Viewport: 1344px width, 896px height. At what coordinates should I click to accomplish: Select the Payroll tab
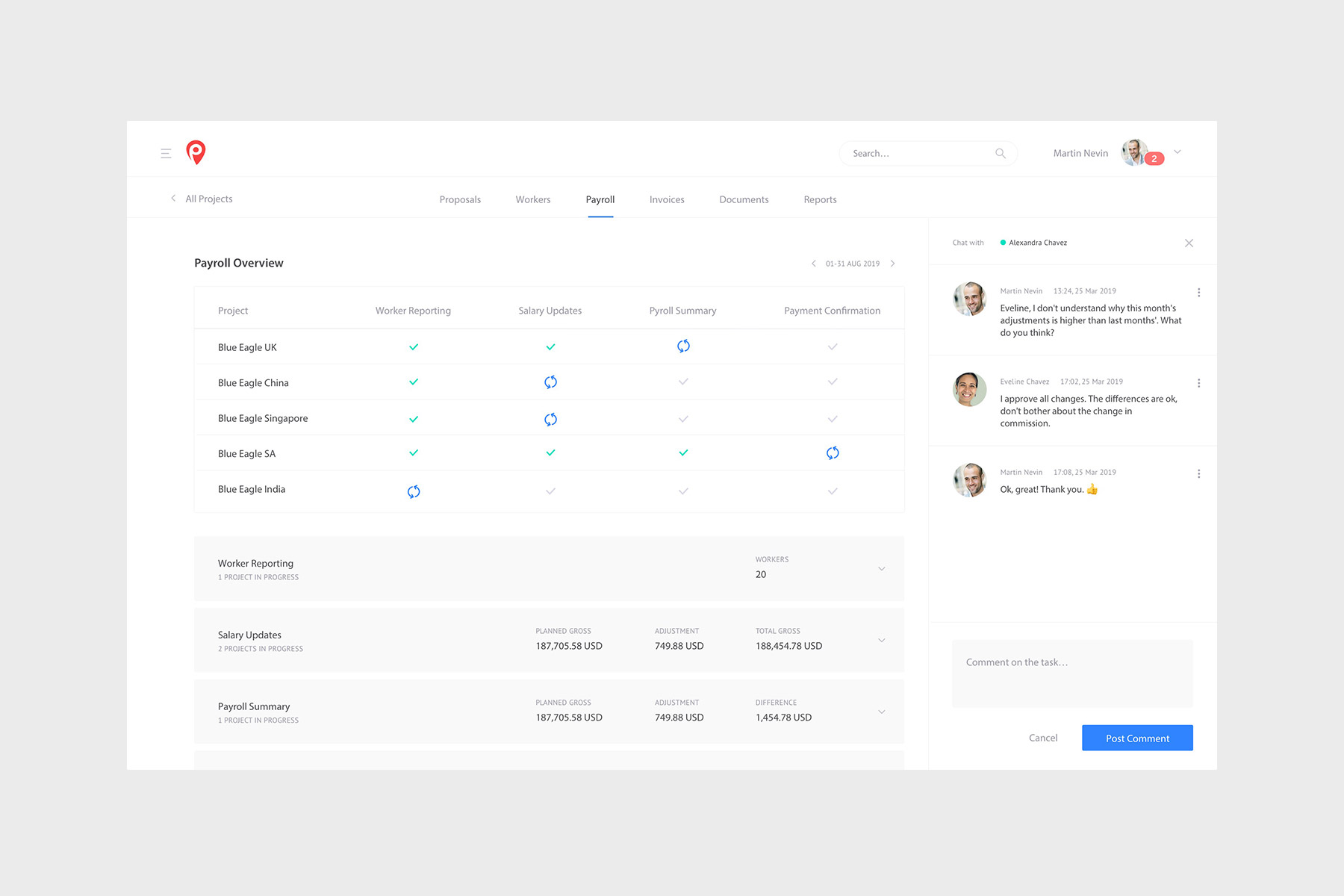pos(600,199)
